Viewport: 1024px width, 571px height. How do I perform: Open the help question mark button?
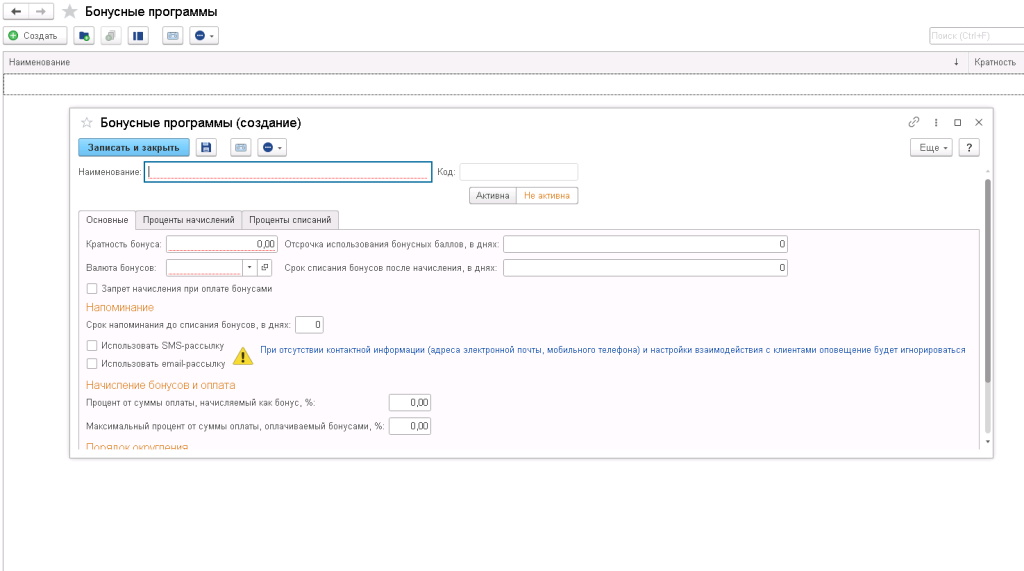[x=968, y=147]
